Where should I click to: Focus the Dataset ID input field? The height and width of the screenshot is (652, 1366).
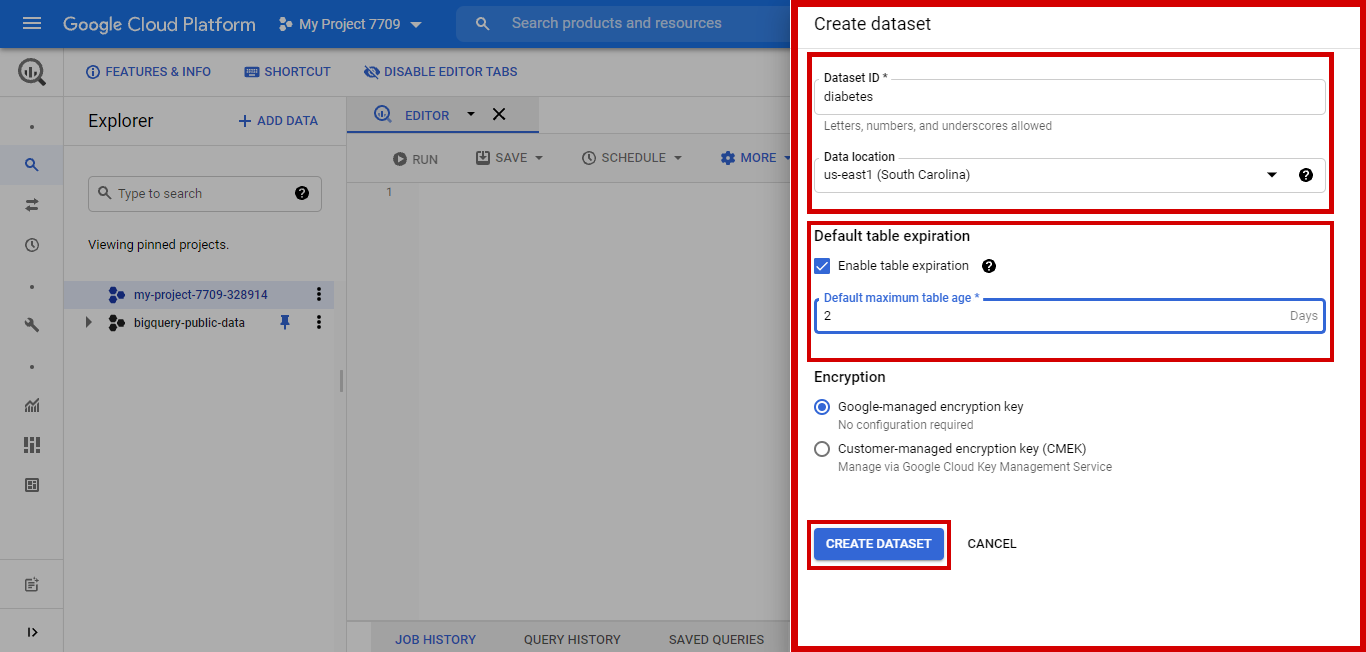[x=1070, y=97]
